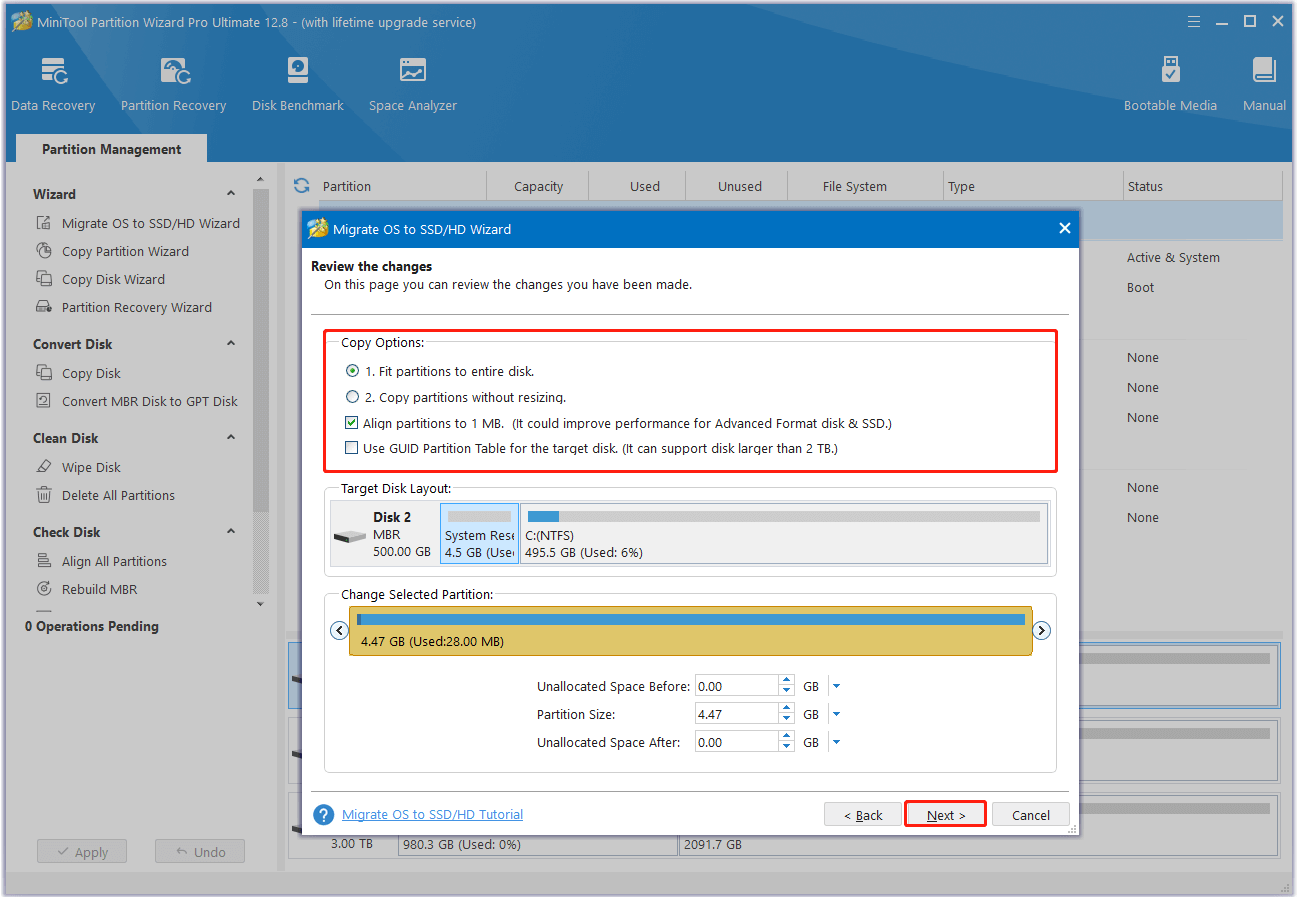This screenshot has height=897, width=1298.
Task: Select the C:(NTFS) partition block
Action: point(783,534)
